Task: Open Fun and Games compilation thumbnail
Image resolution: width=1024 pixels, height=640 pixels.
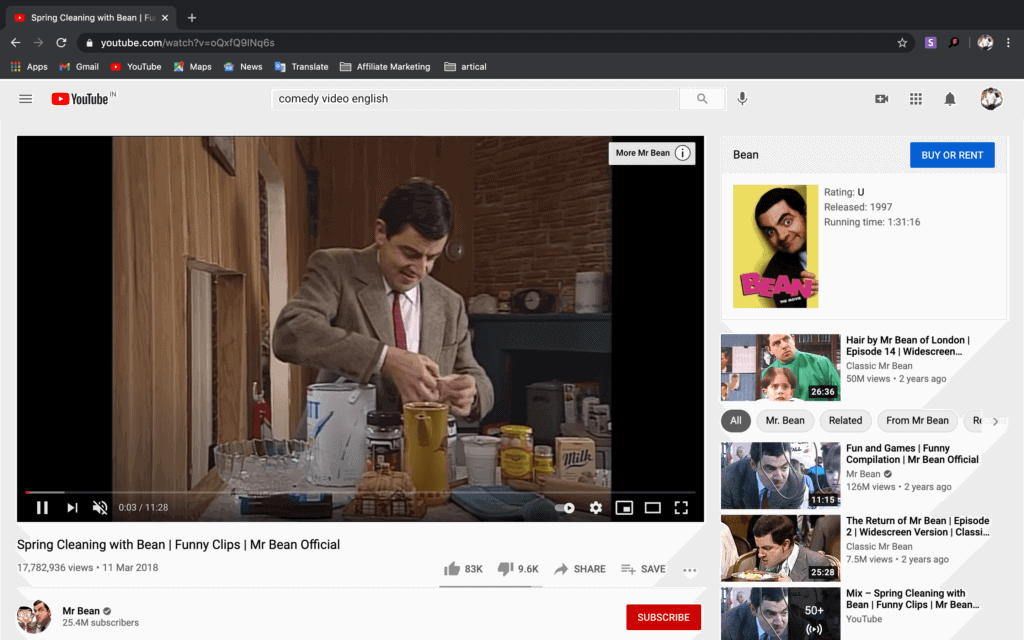Action: pos(780,475)
